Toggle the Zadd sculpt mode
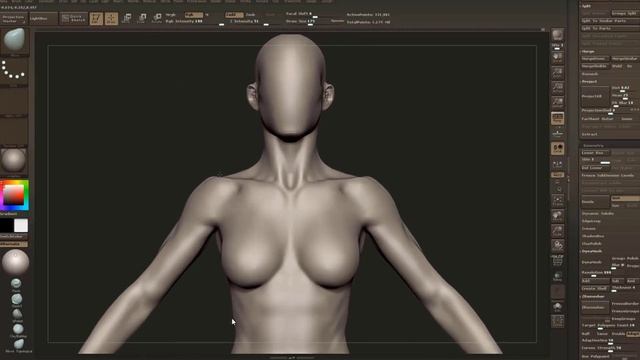This screenshot has width=640, height=360. click(234, 15)
